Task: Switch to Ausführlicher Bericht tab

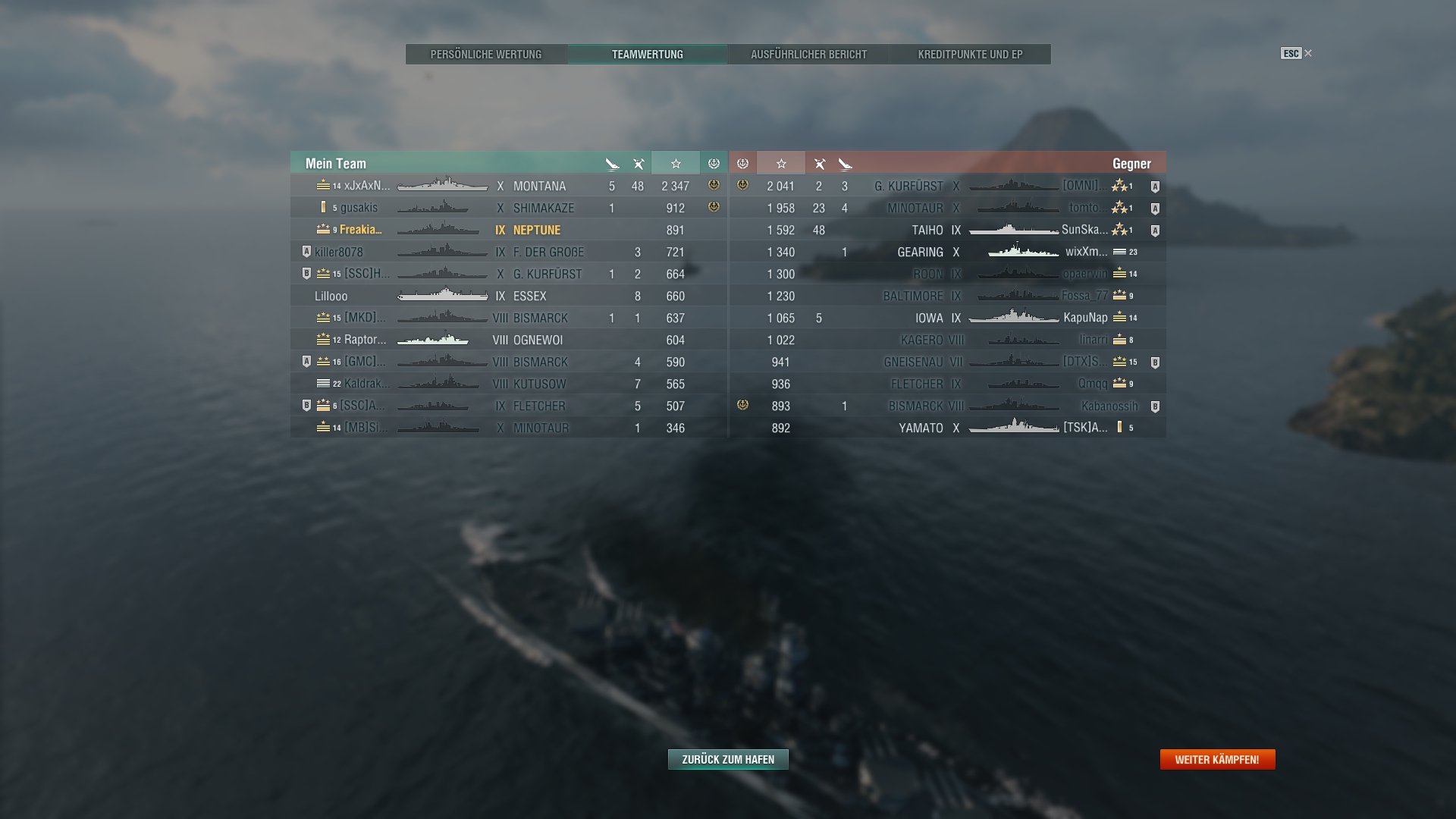Action: pyautogui.click(x=808, y=55)
